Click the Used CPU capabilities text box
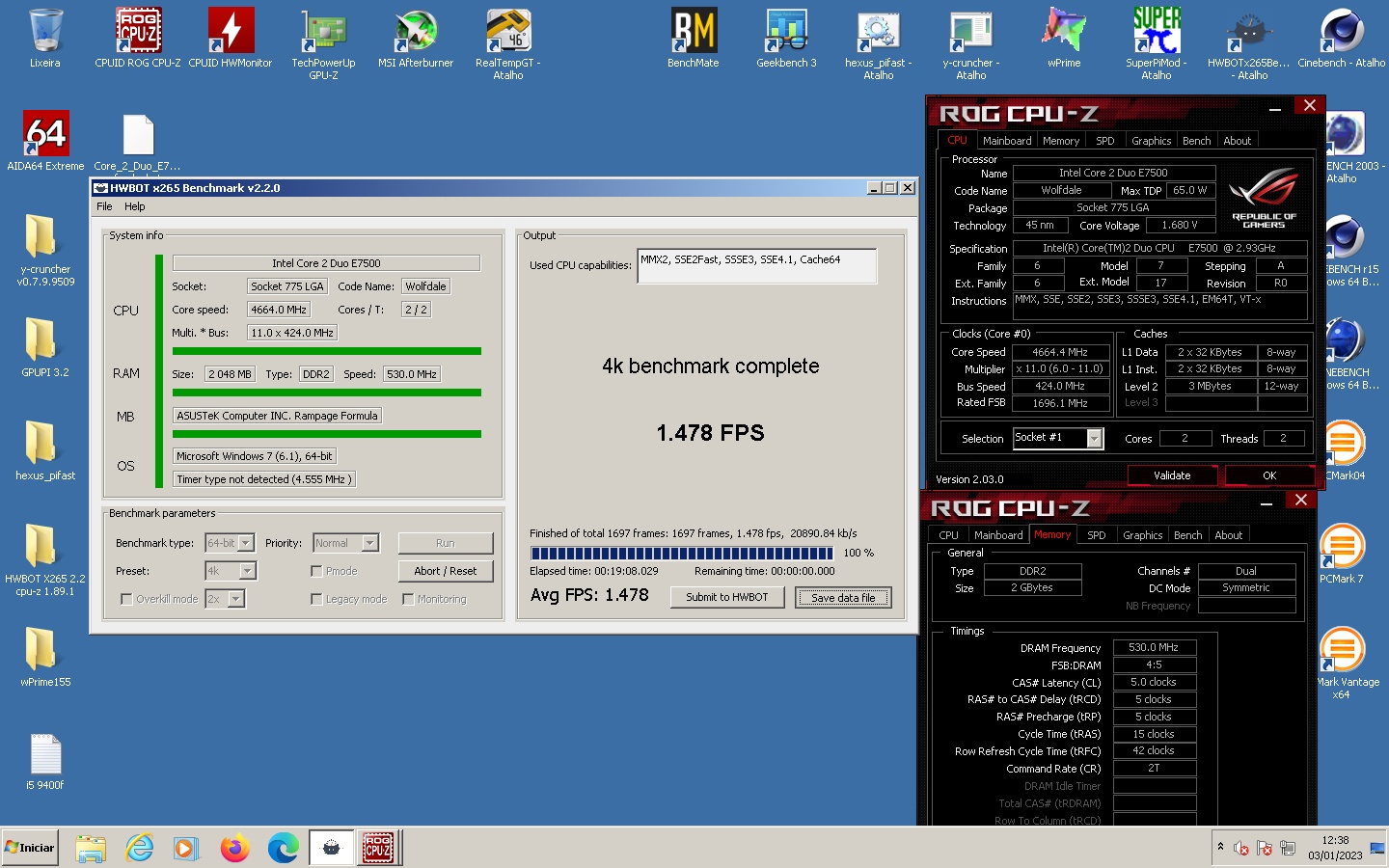1389x868 pixels. pyautogui.click(x=757, y=266)
